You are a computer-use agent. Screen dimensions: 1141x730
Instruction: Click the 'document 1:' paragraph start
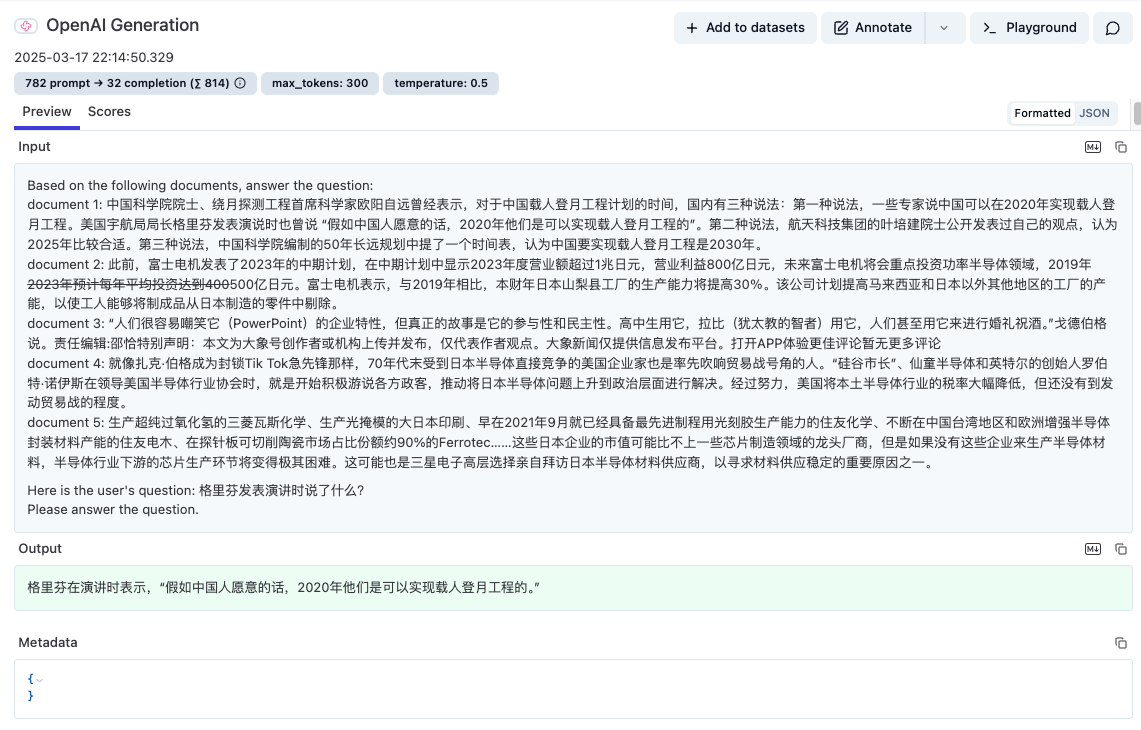coord(65,205)
